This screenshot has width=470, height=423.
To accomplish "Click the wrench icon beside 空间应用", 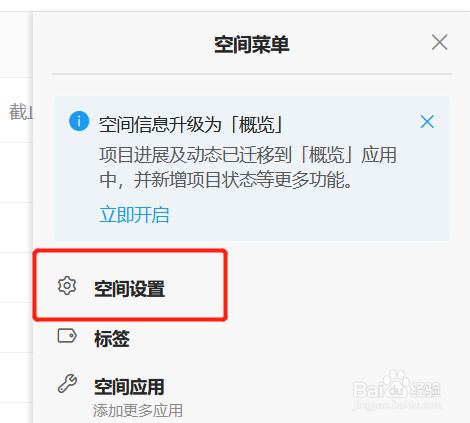I will [x=67, y=384].
